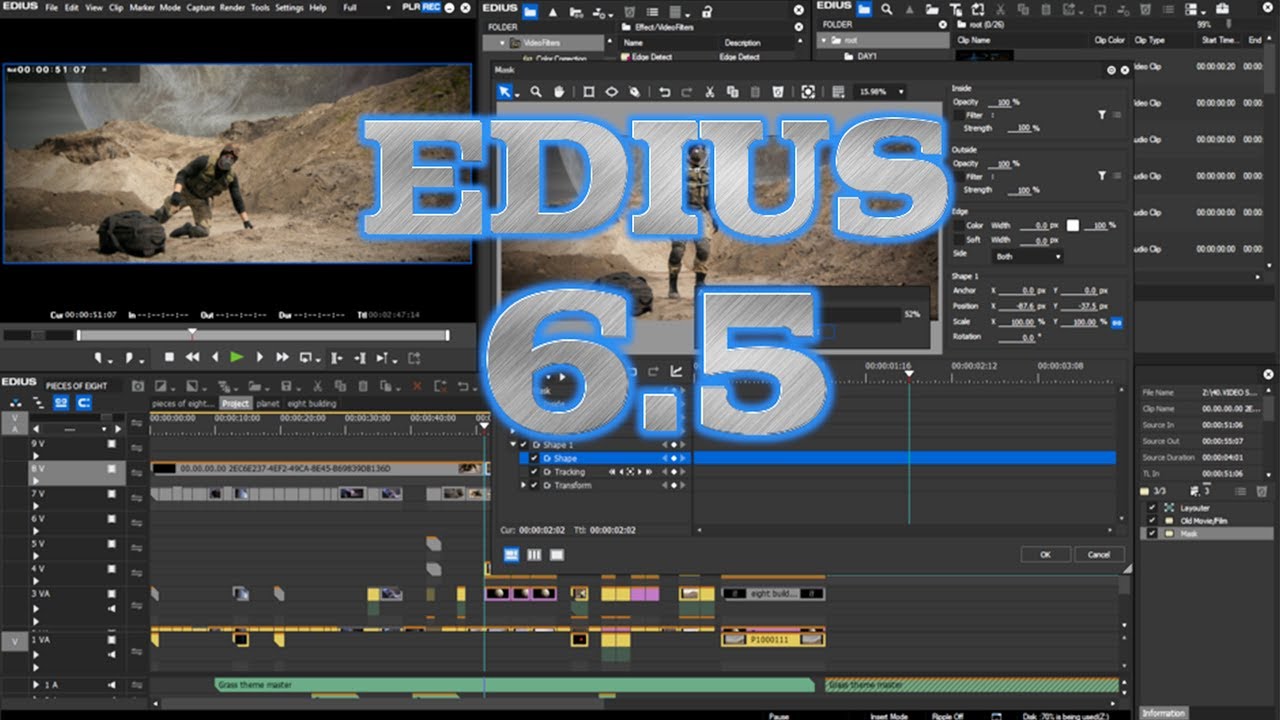Click the Copy icon in Mask toolbar
Viewport: 1280px width, 720px height.
click(x=732, y=92)
